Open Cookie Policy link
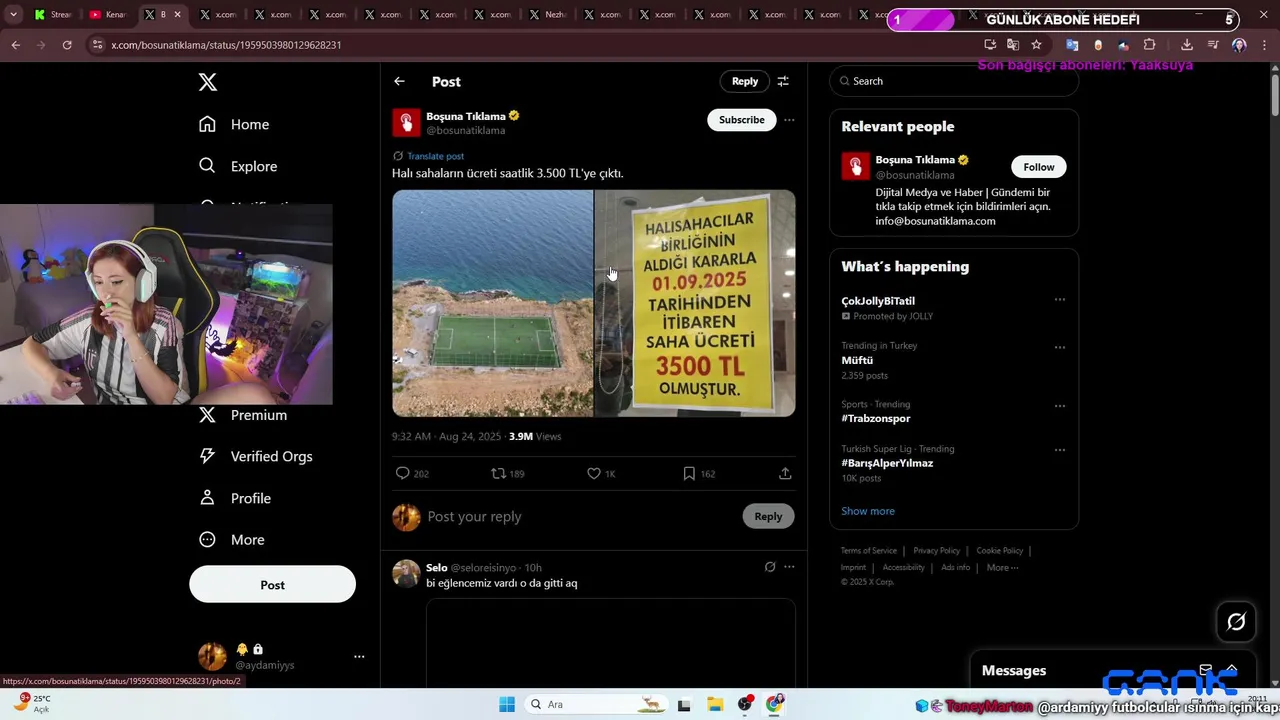The width and height of the screenshot is (1280, 720). coord(999,551)
